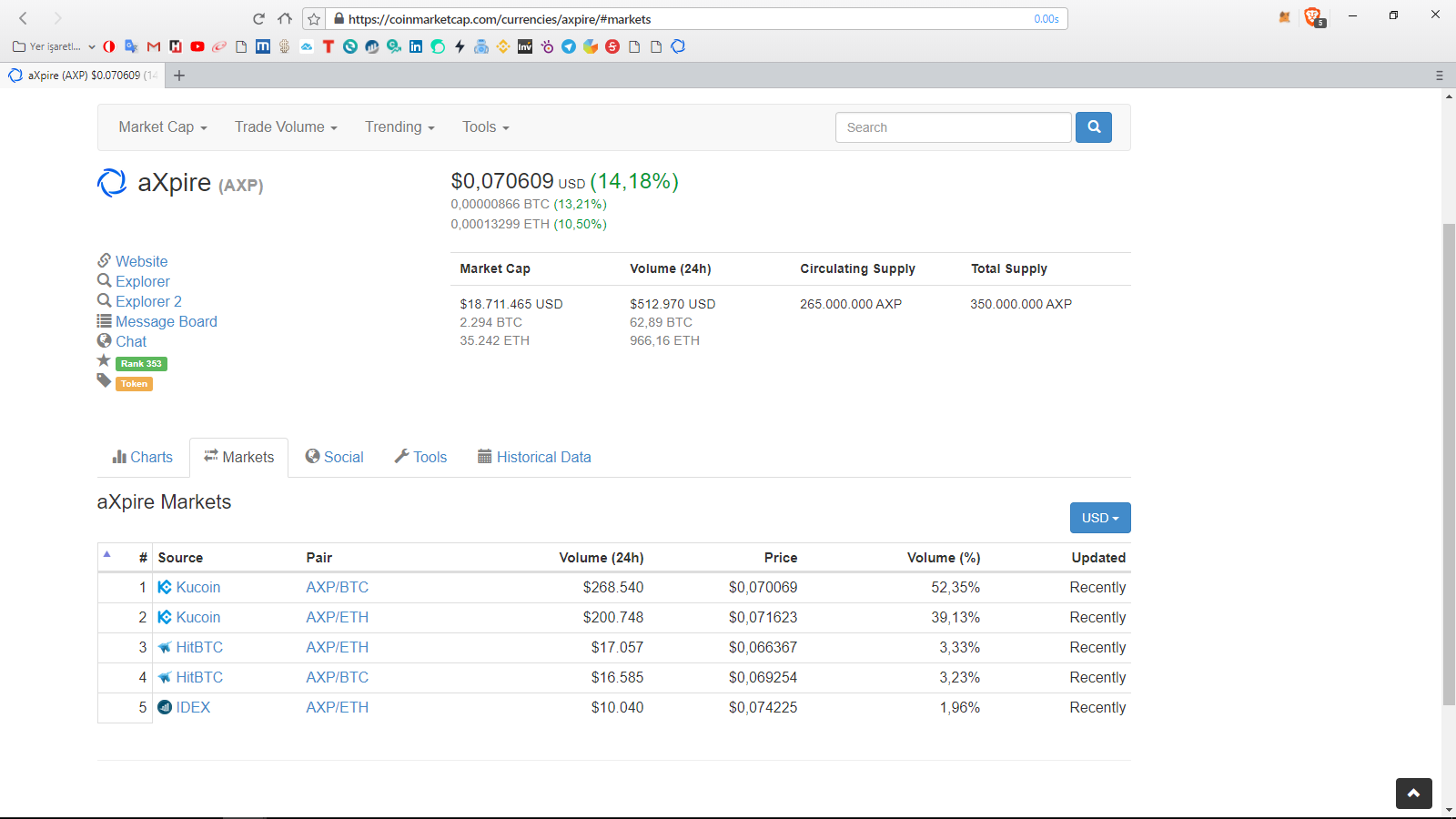Open the MetaMask fox extension
This screenshot has width=1456, height=819.
1285,16
